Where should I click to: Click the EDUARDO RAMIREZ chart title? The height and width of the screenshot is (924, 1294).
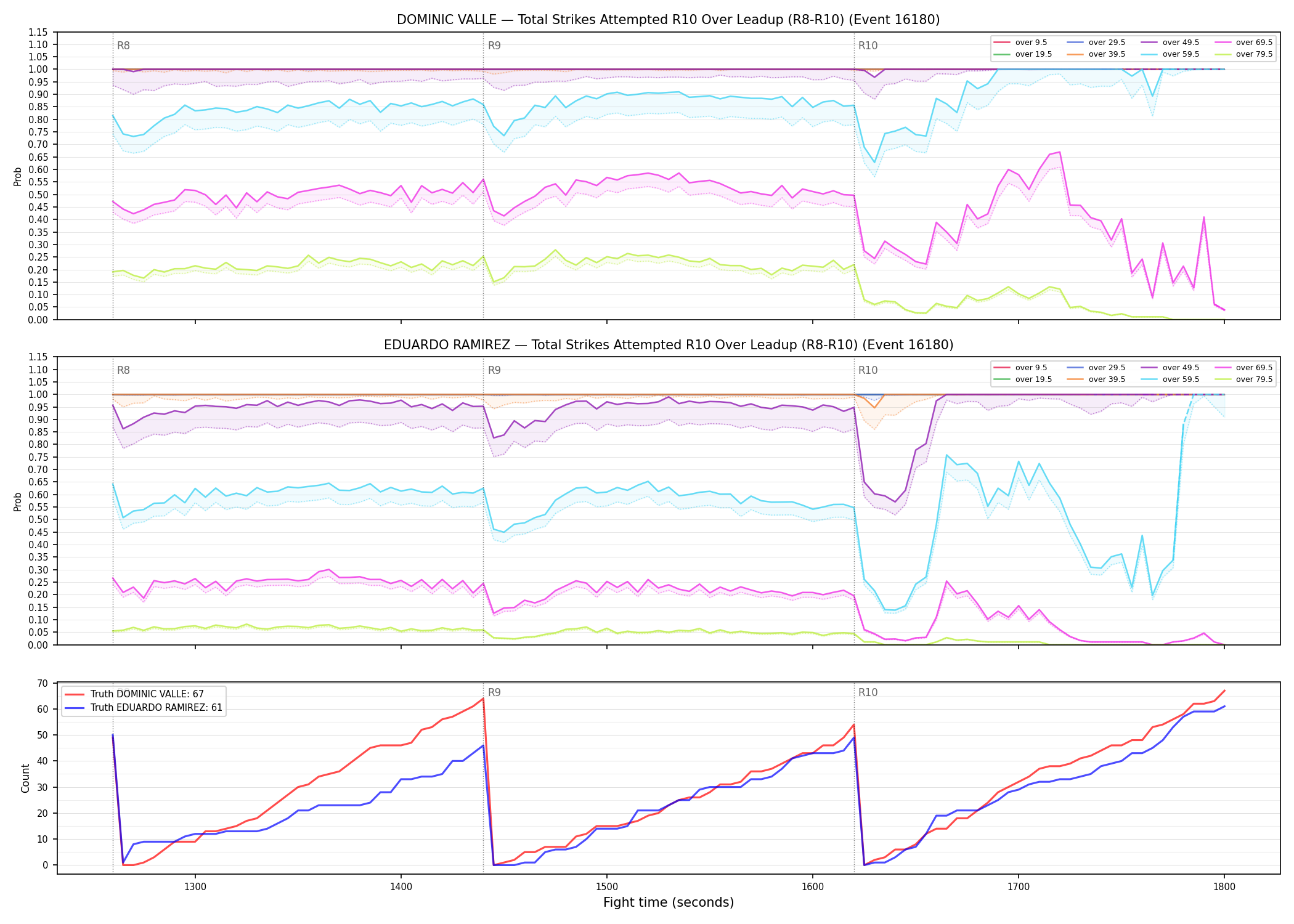(x=668, y=345)
